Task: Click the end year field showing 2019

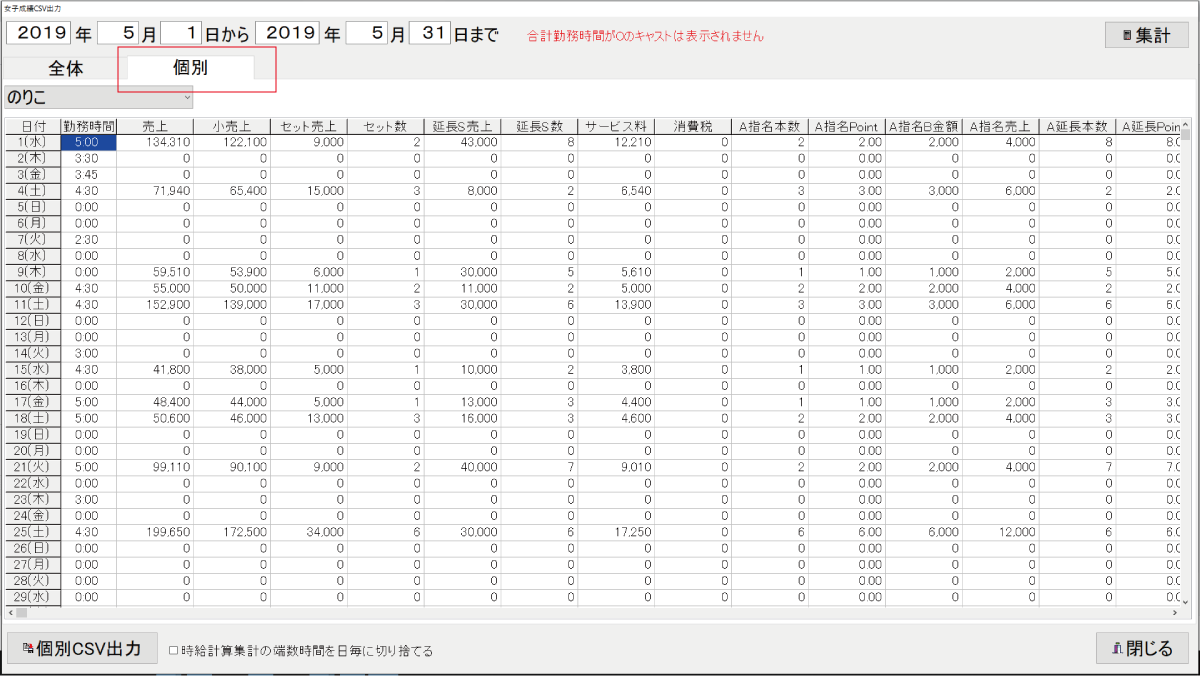Action: (x=287, y=34)
